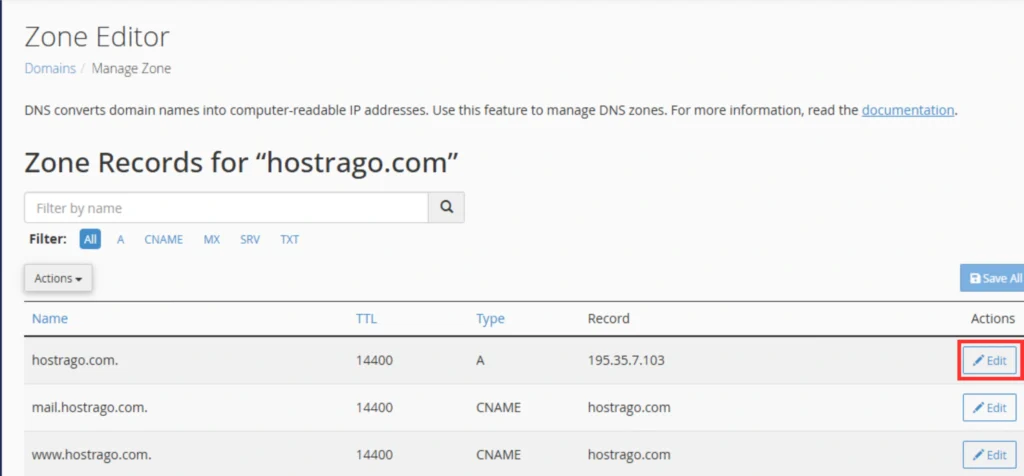
Task: Edit the hostrago.com. A record
Action: 989,360
